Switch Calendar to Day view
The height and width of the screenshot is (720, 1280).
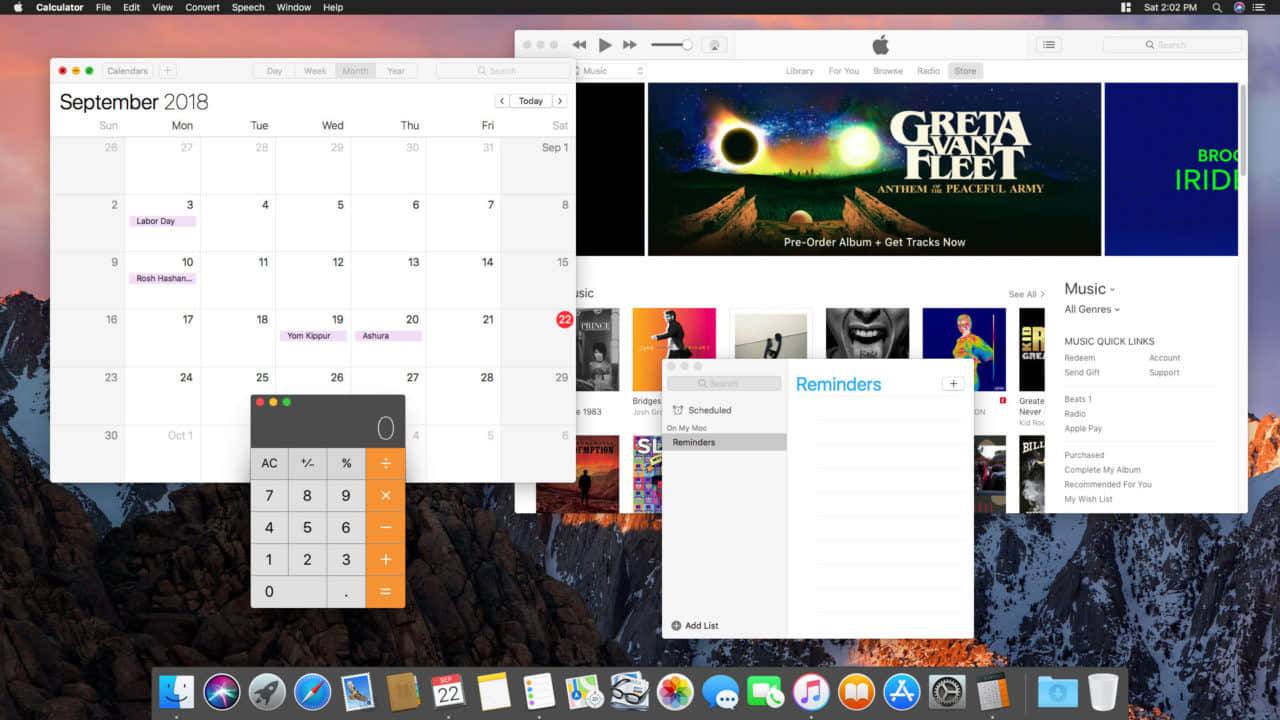coord(274,71)
